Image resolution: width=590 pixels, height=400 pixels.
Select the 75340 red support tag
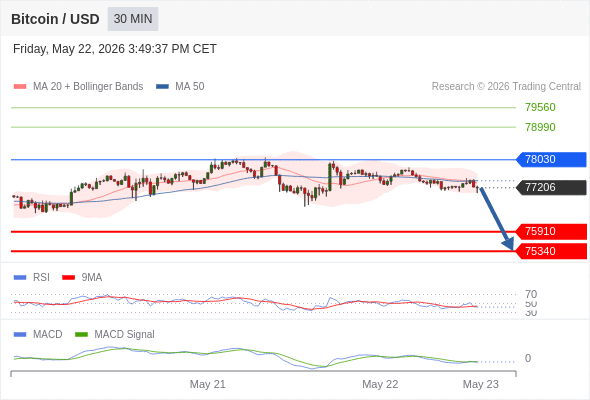click(x=551, y=251)
